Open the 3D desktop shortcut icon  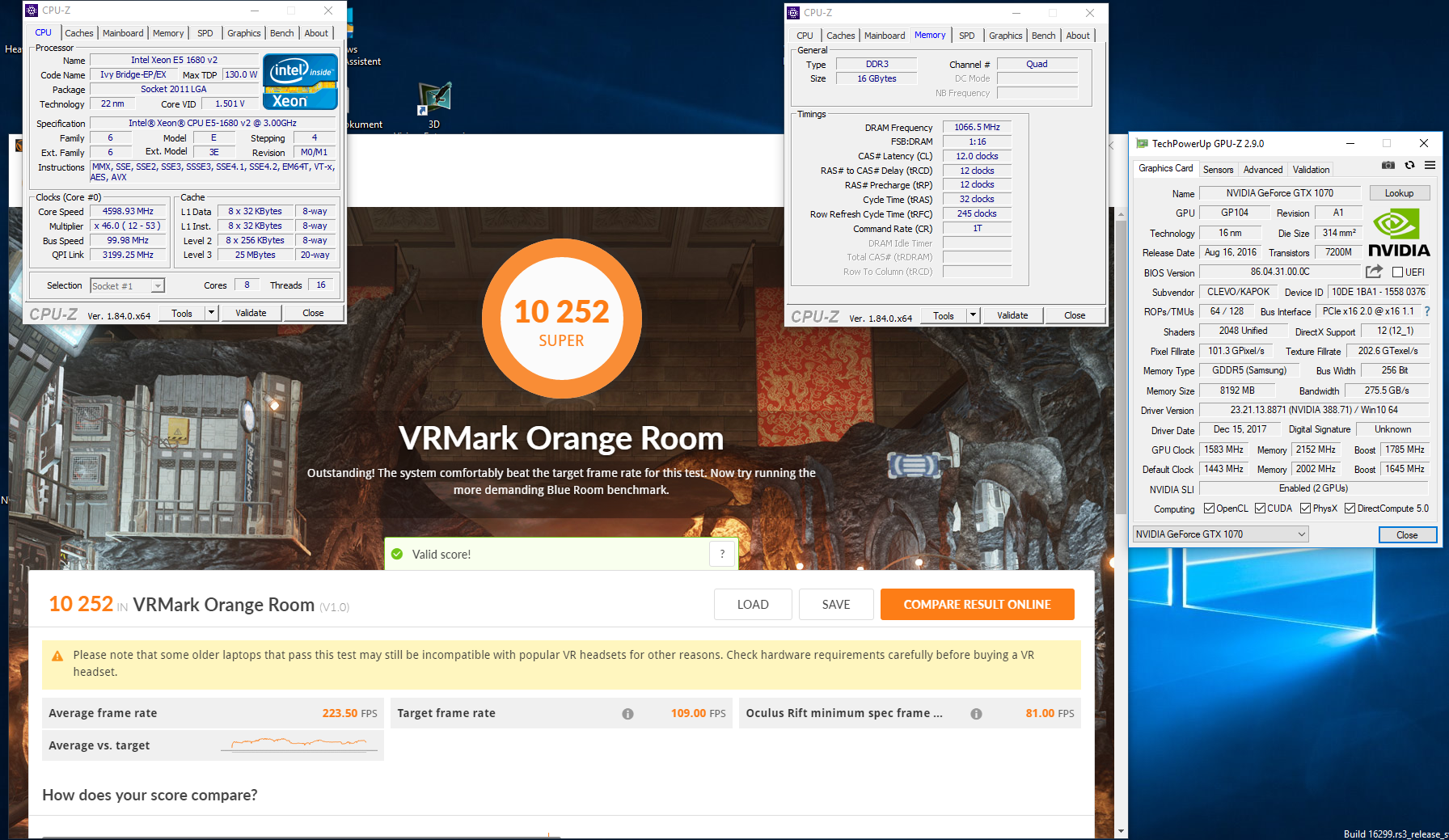(x=434, y=99)
